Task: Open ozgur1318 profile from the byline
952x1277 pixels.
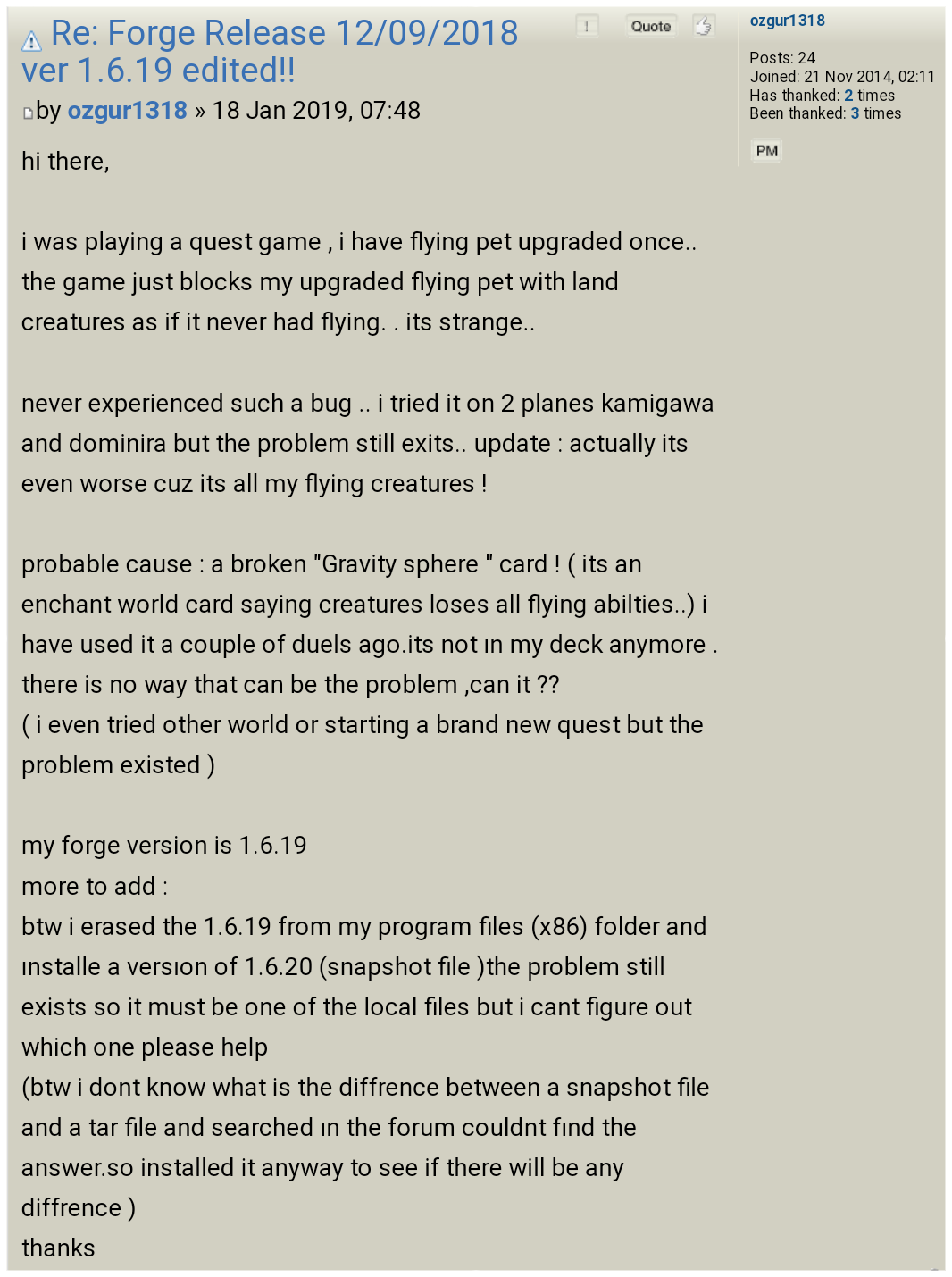Action: (x=128, y=110)
